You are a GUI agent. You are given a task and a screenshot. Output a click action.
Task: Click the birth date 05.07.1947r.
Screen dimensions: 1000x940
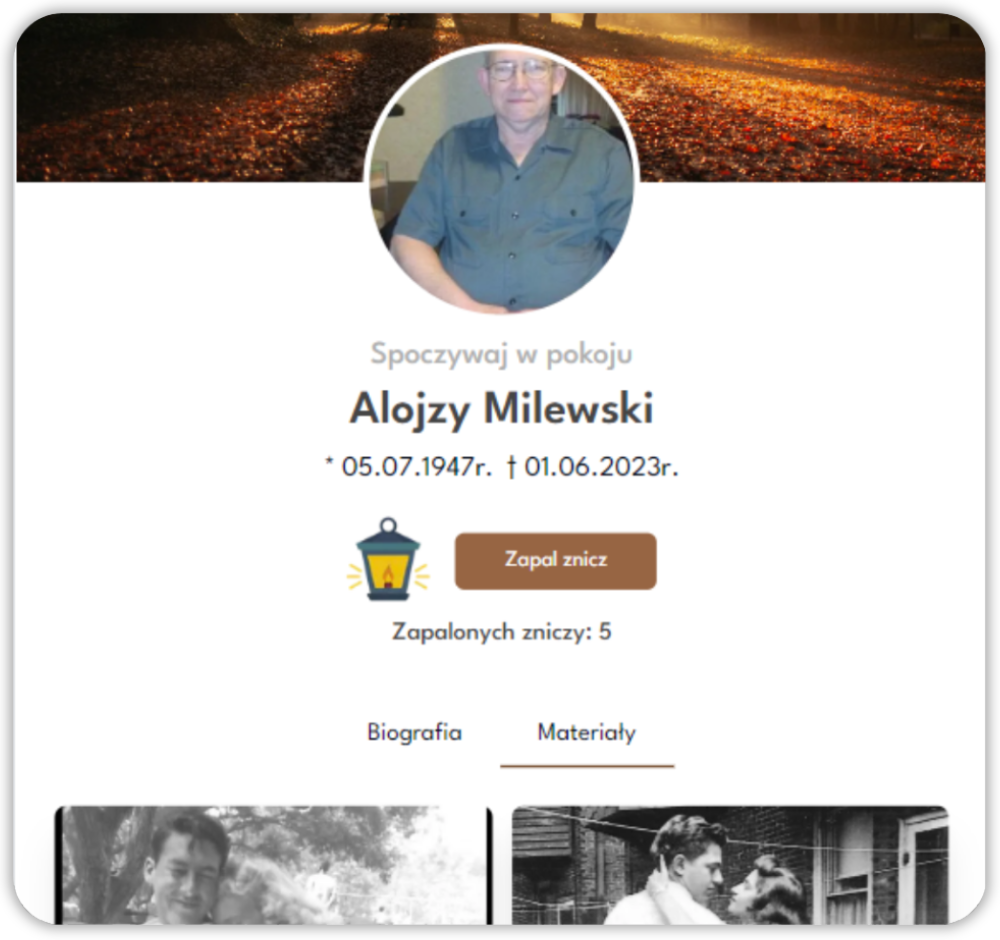[417, 467]
